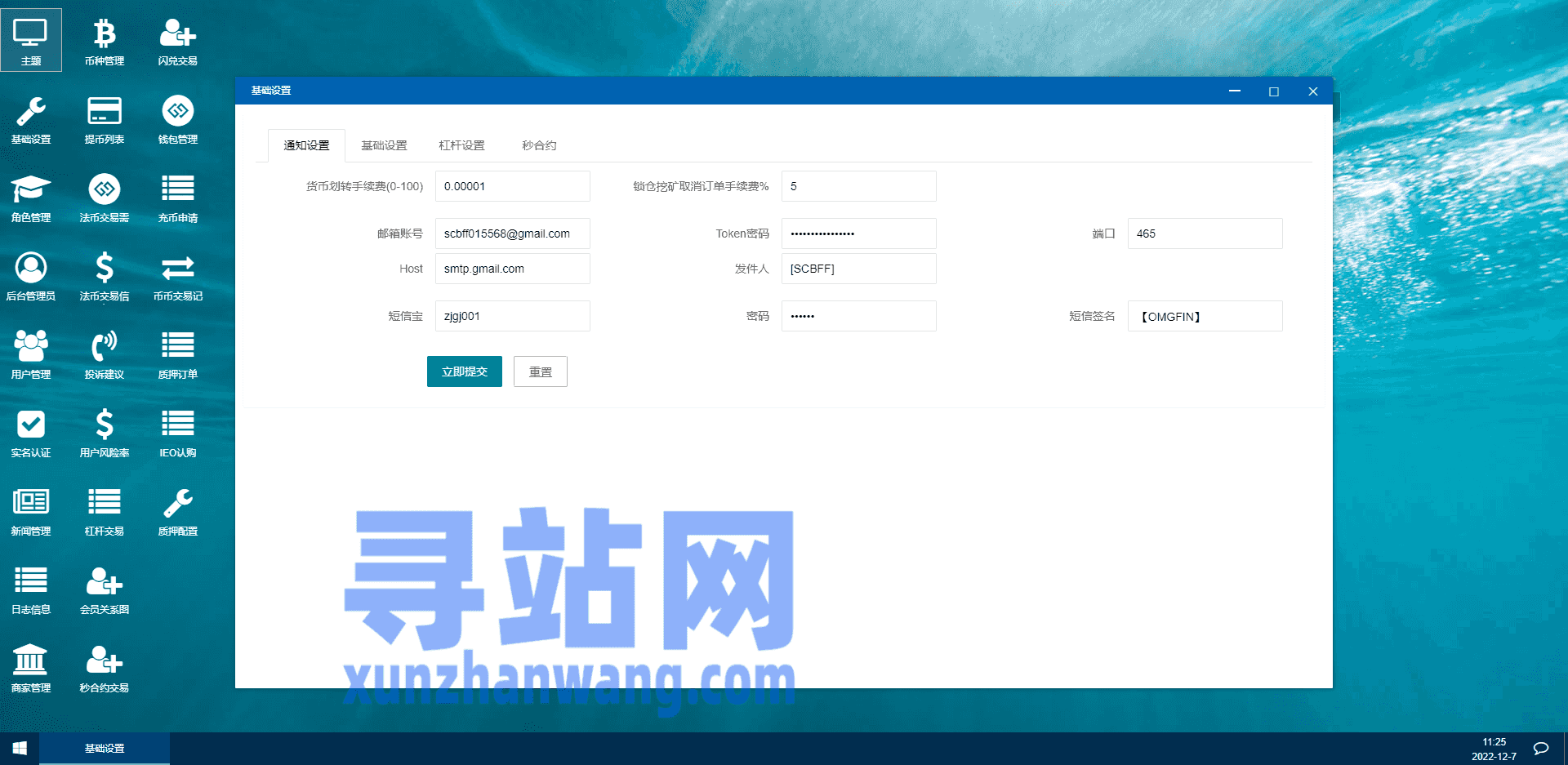Open 后台管理员 user icon
The height and width of the screenshot is (765, 1568).
[31, 275]
